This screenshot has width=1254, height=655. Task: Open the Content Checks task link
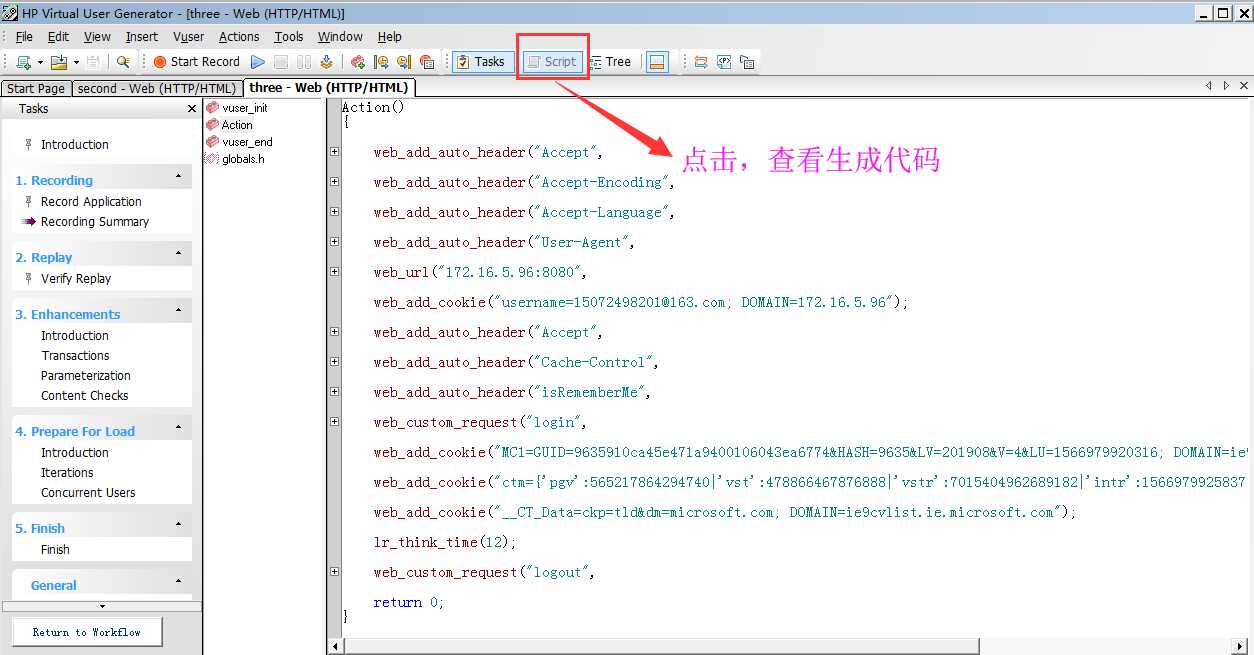84,396
